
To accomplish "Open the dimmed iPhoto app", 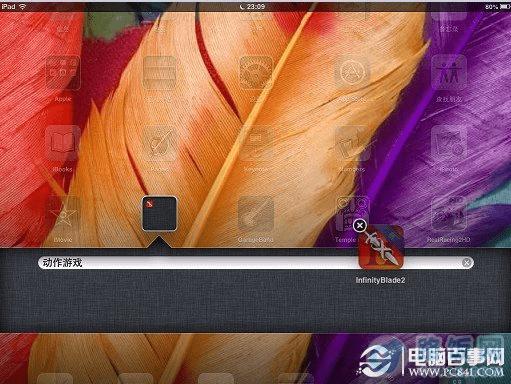I will [x=449, y=143].
